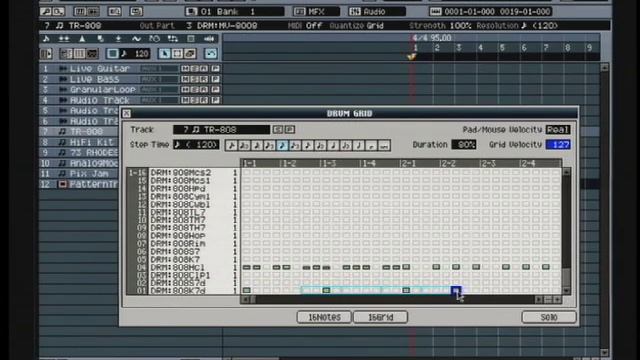Click the wave curve icon in toolbar

pyautogui.click(x=136, y=39)
